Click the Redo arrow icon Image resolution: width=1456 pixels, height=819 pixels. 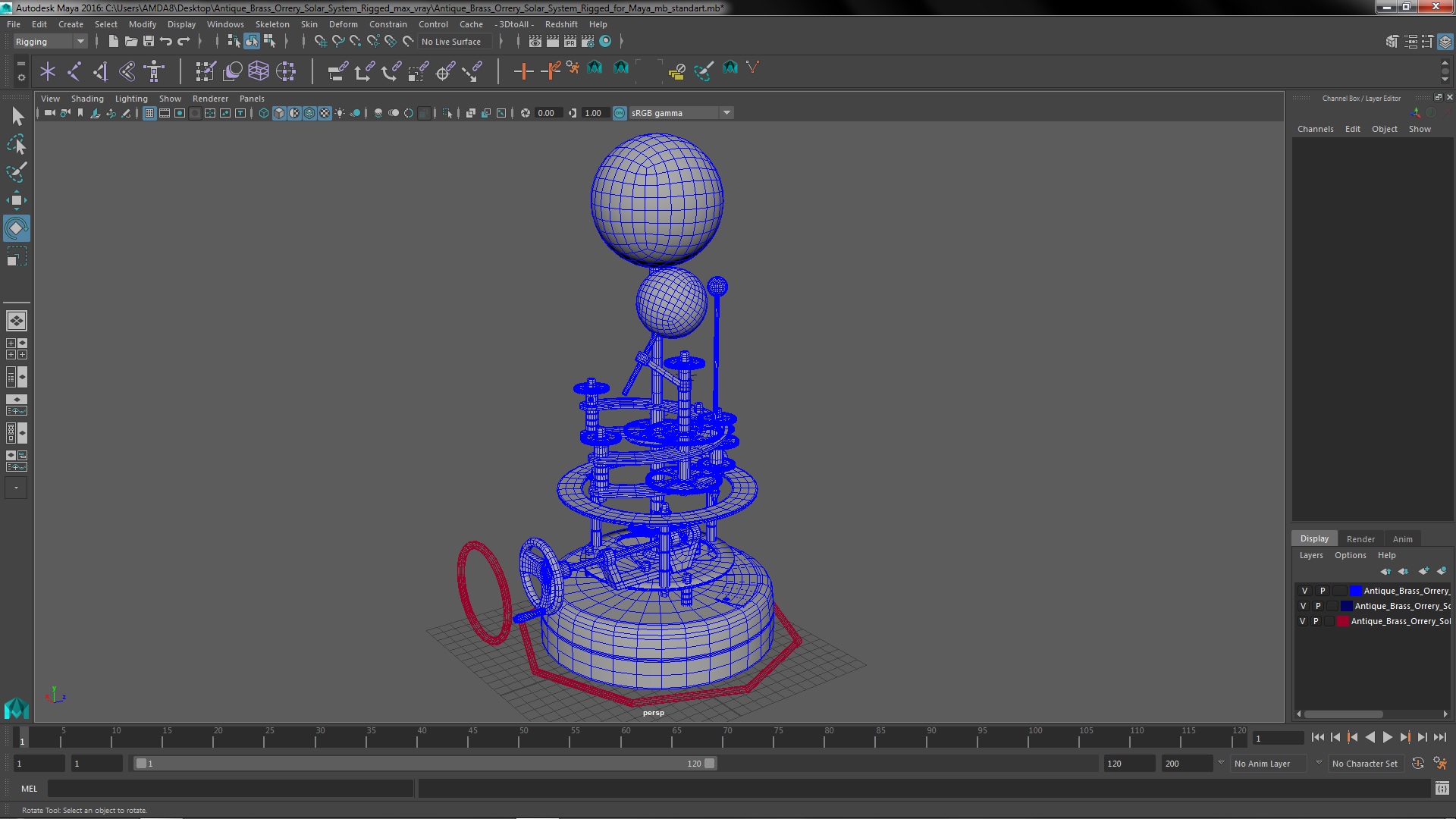click(184, 42)
